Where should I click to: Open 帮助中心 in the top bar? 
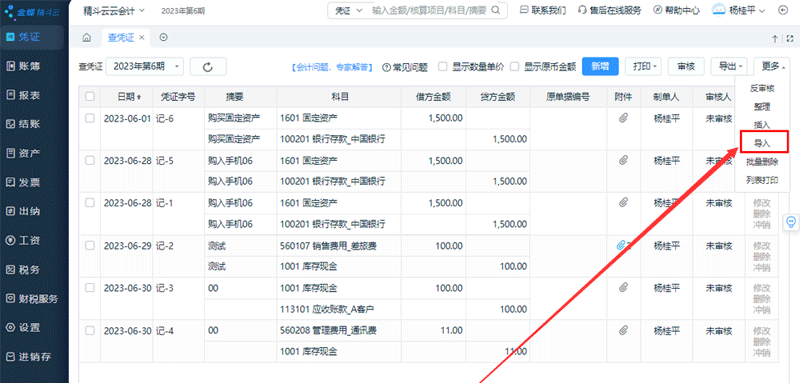pyautogui.click(x=676, y=10)
